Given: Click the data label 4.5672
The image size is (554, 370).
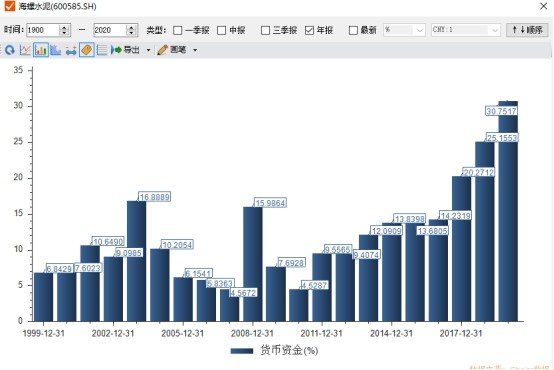Looking at the screenshot, I should [243, 293].
